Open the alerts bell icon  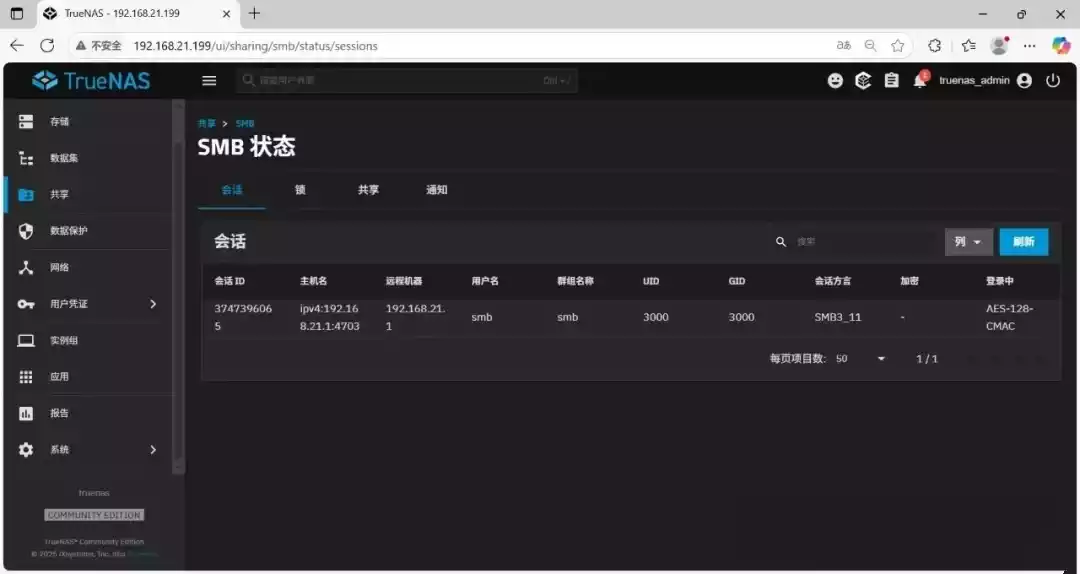920,80
